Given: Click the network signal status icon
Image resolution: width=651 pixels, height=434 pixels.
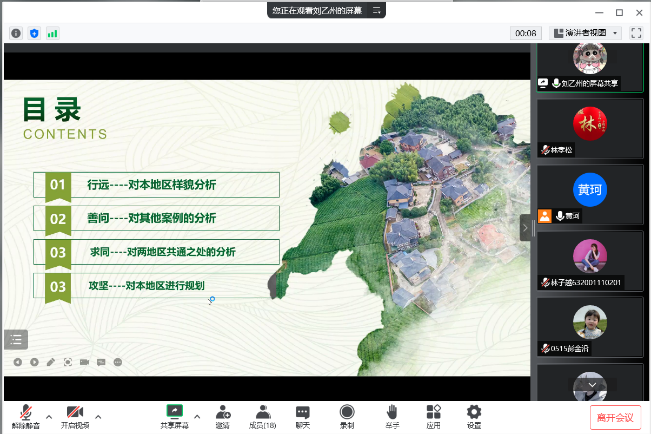Looking at the screenshot, I should 52,33.
